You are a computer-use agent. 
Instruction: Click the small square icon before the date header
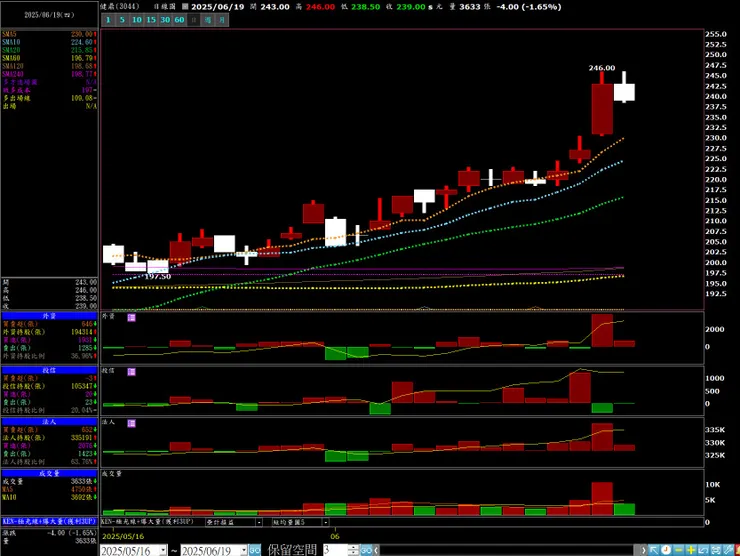tap(185, 7)
